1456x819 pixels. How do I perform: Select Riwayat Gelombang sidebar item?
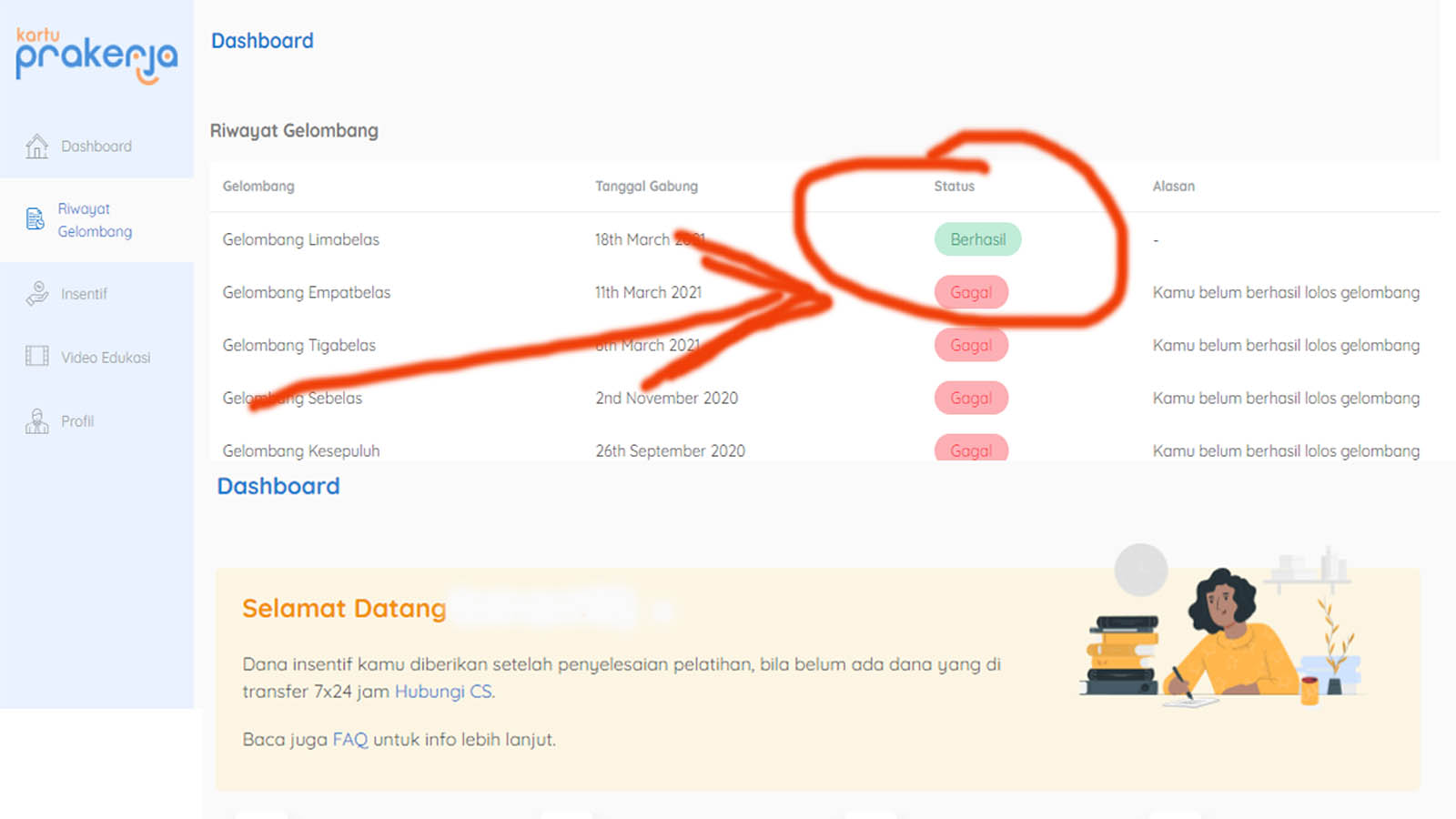coord(95,220)
